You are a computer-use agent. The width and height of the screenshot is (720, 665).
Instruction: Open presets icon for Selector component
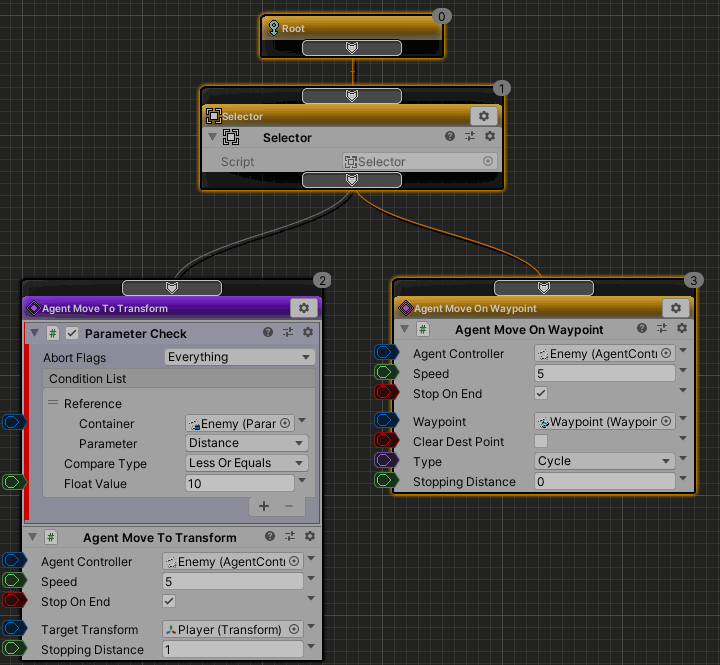point(470,137)
